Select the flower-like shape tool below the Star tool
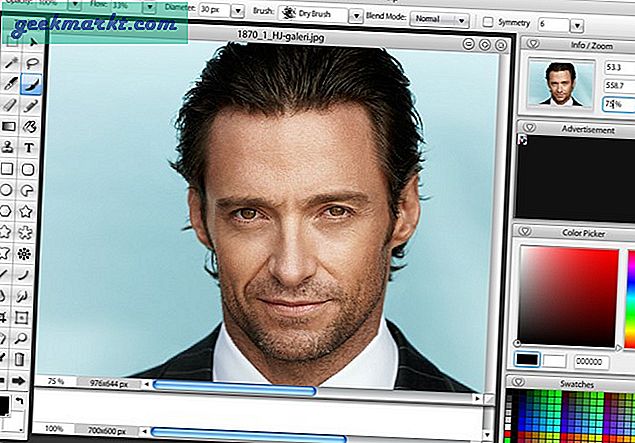The width and height of the screenshot is (635, 443). [25, 232]
